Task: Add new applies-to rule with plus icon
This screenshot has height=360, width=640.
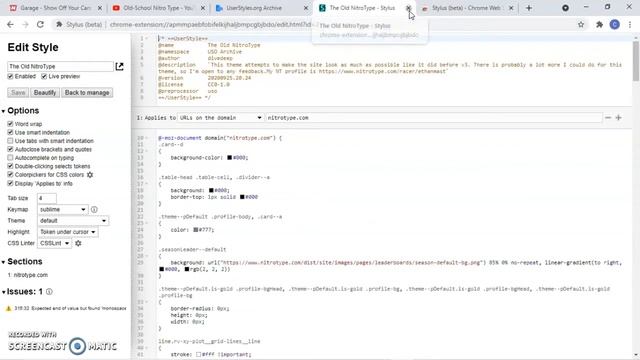Action: [x=618, y=118]
